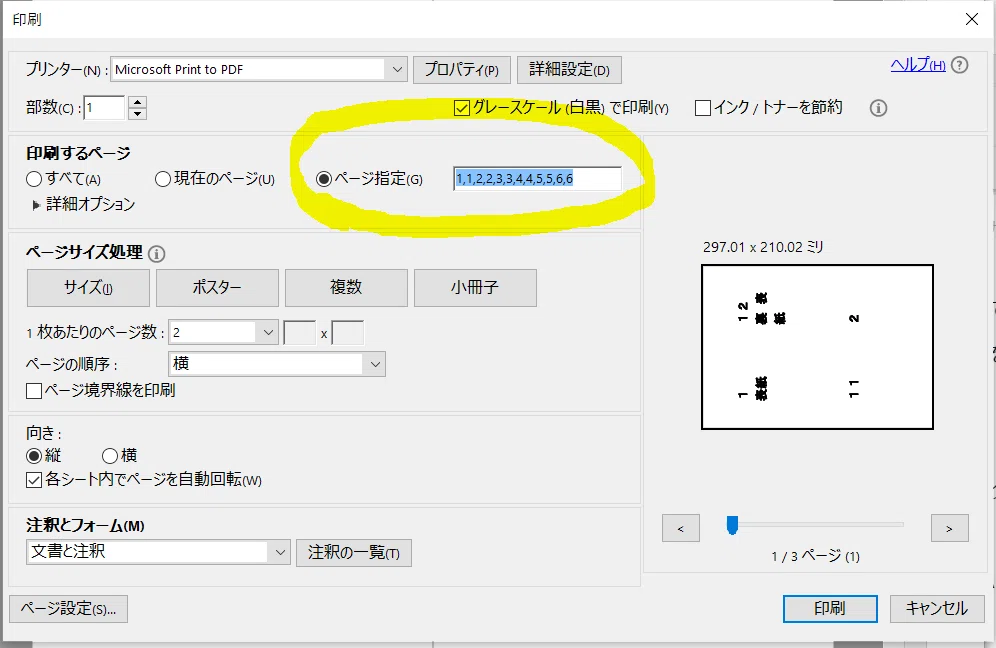This screenshot has height=648, width=996.
Task: Click 注釈の一覧 button
Action: [x=354, y=553]
